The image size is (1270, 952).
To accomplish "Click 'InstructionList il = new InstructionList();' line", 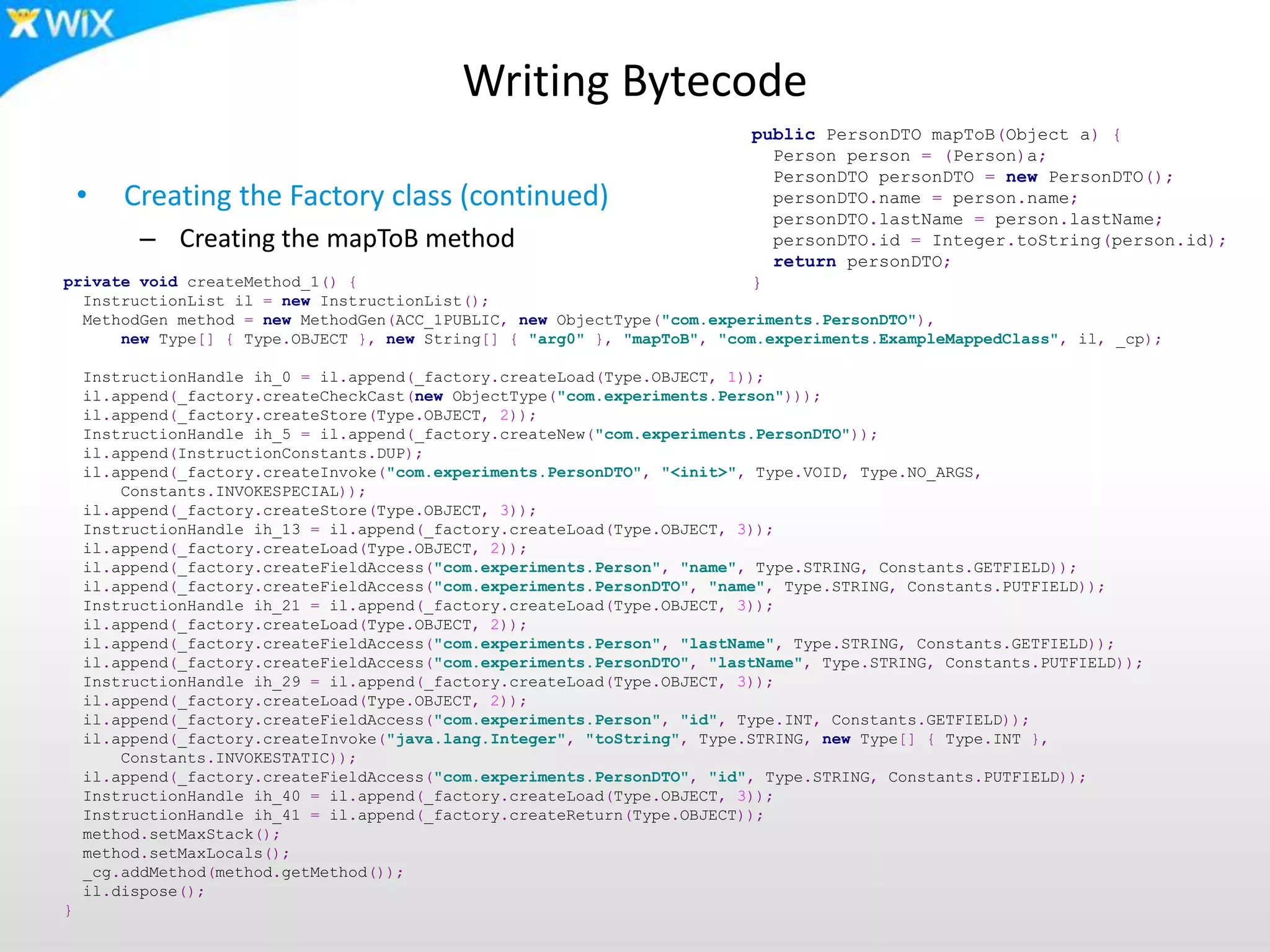I will 285,301.
